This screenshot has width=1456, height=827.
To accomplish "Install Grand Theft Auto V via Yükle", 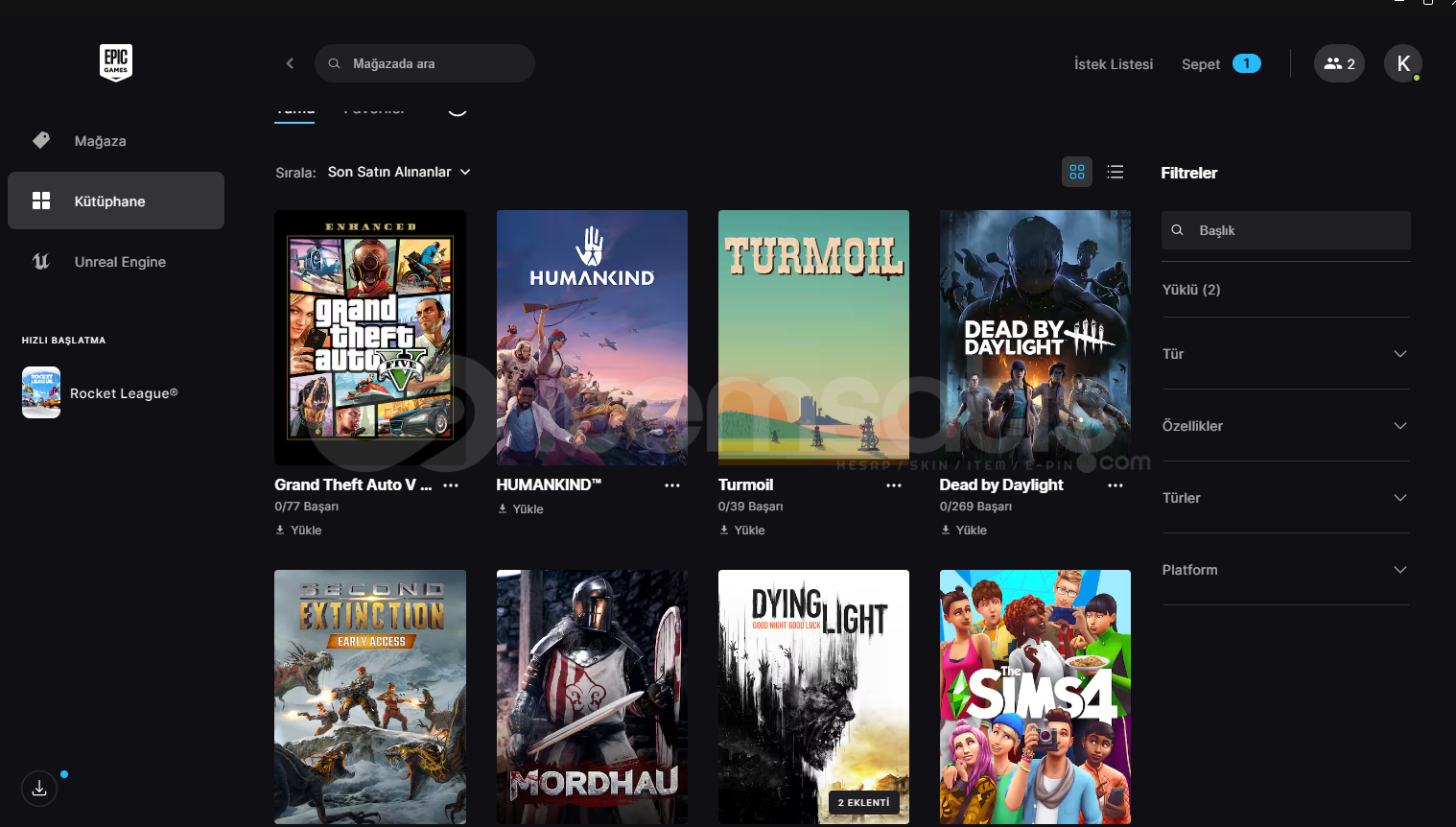I will pos(298,530).
